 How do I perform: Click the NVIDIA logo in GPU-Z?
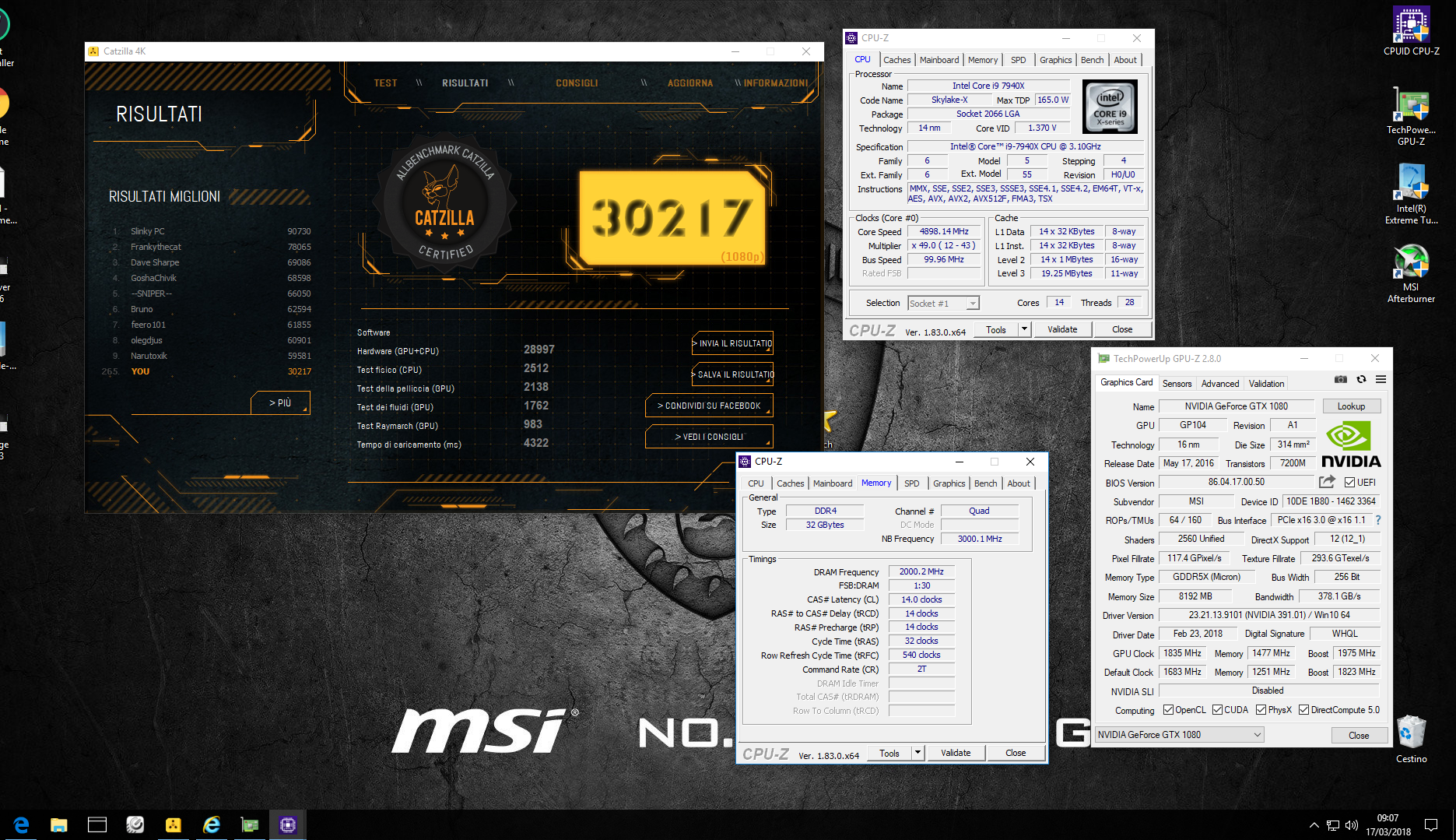tap(1351, 445)
